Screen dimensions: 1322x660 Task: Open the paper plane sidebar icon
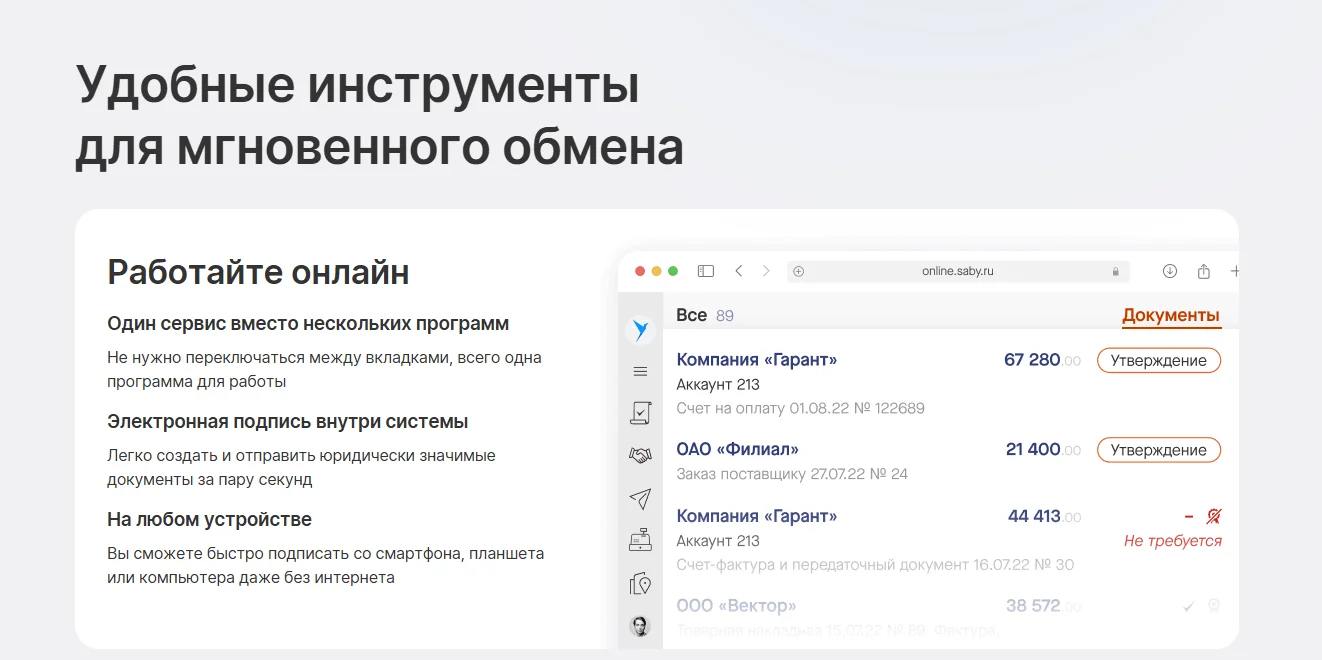[x=640, y=498]
